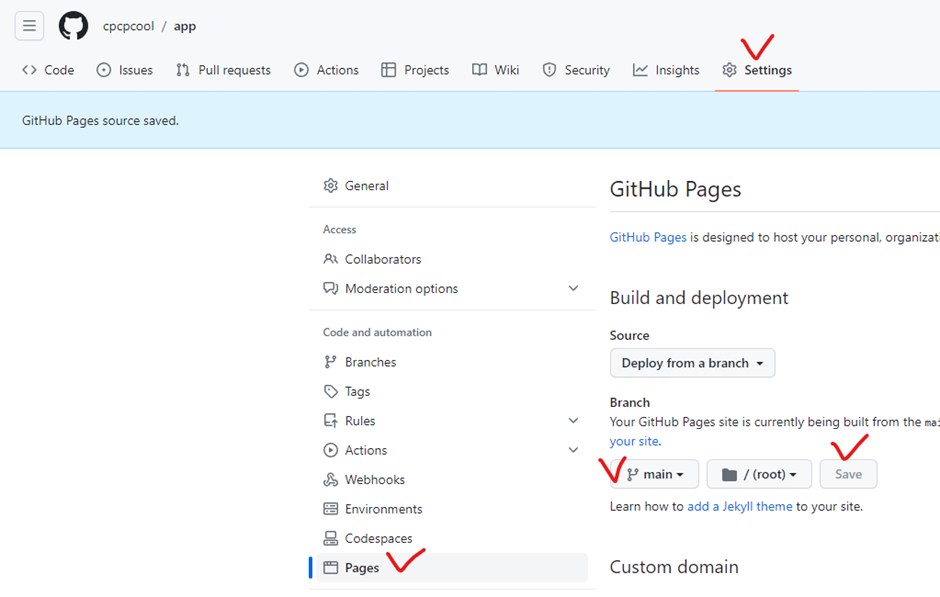Click the ruleset icon beside Rules
This screenshot has height=597, width=940.
pyautogui.click(x=330, y=421)
